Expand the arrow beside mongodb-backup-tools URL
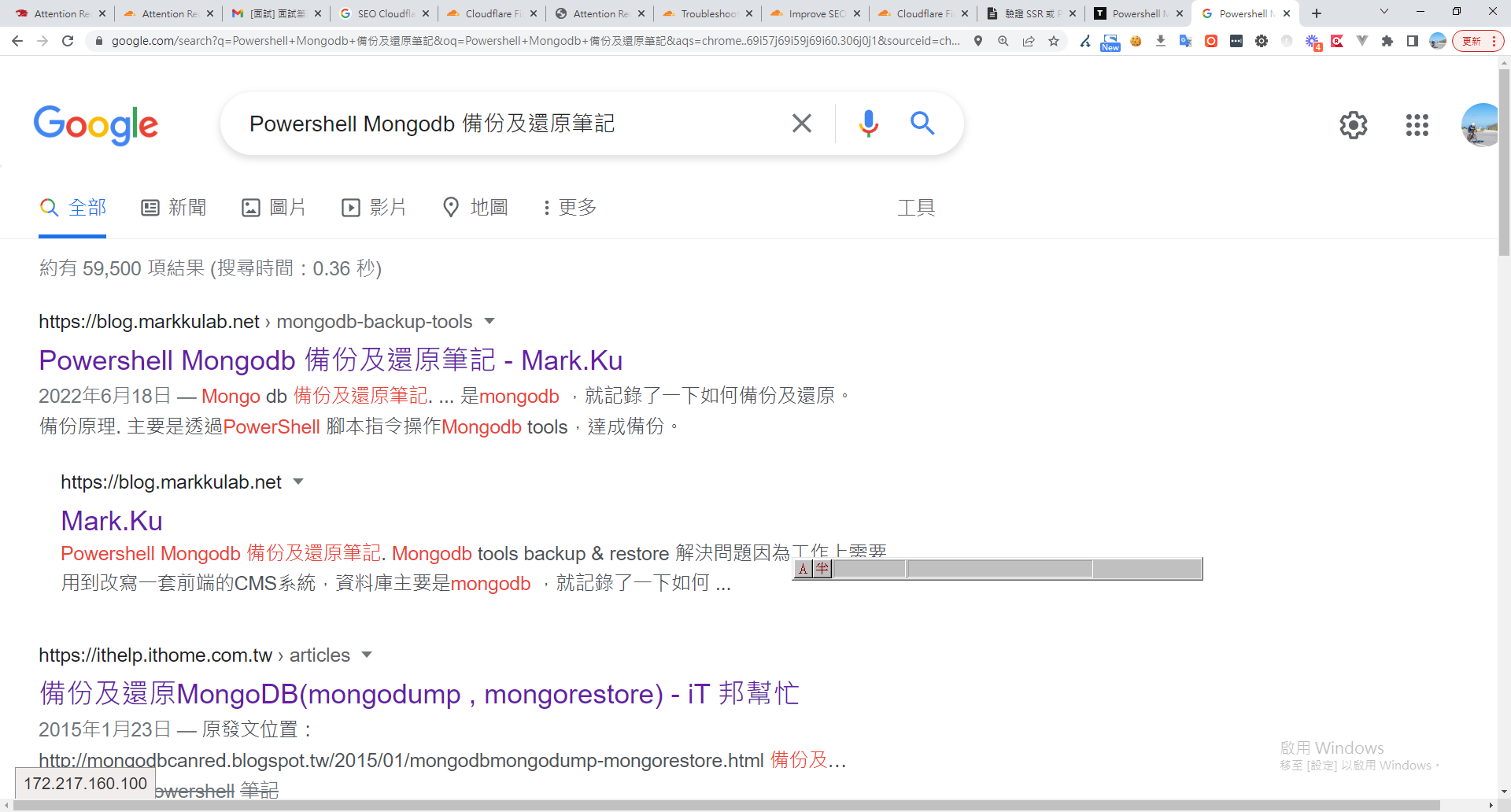 point(490,321)
